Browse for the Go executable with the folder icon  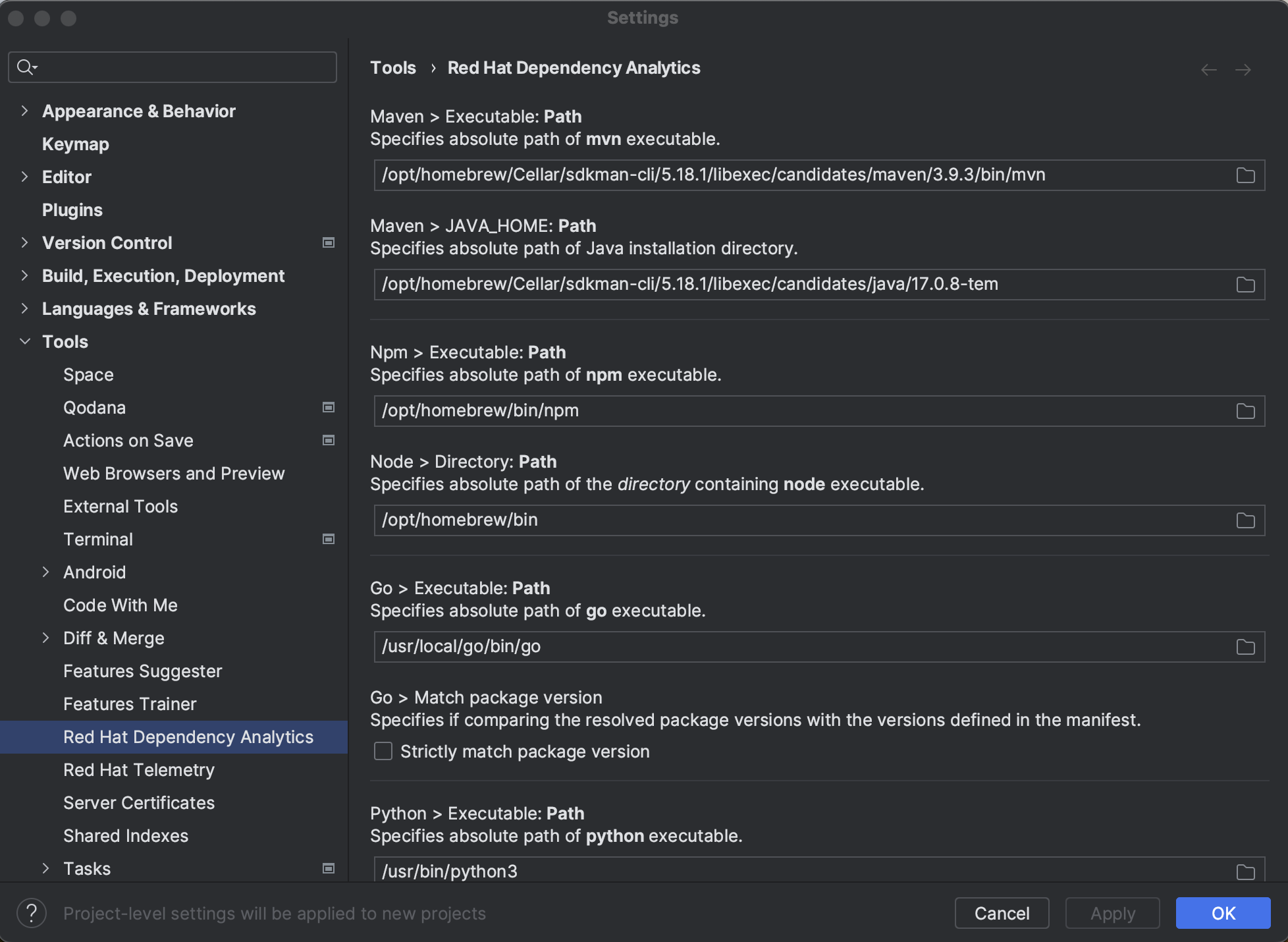[1245, 647]
